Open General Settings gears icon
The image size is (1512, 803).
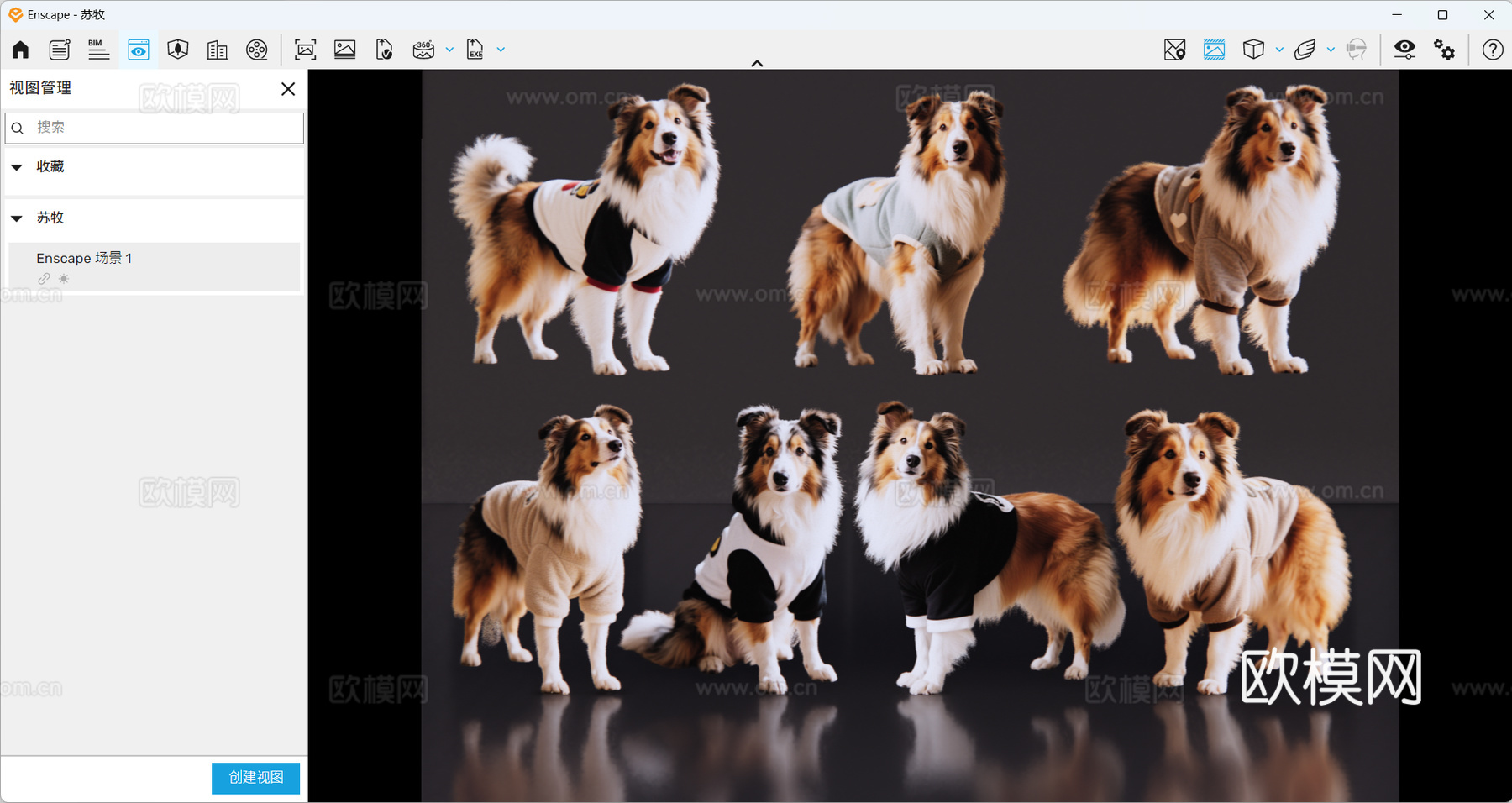point(1444,50)
